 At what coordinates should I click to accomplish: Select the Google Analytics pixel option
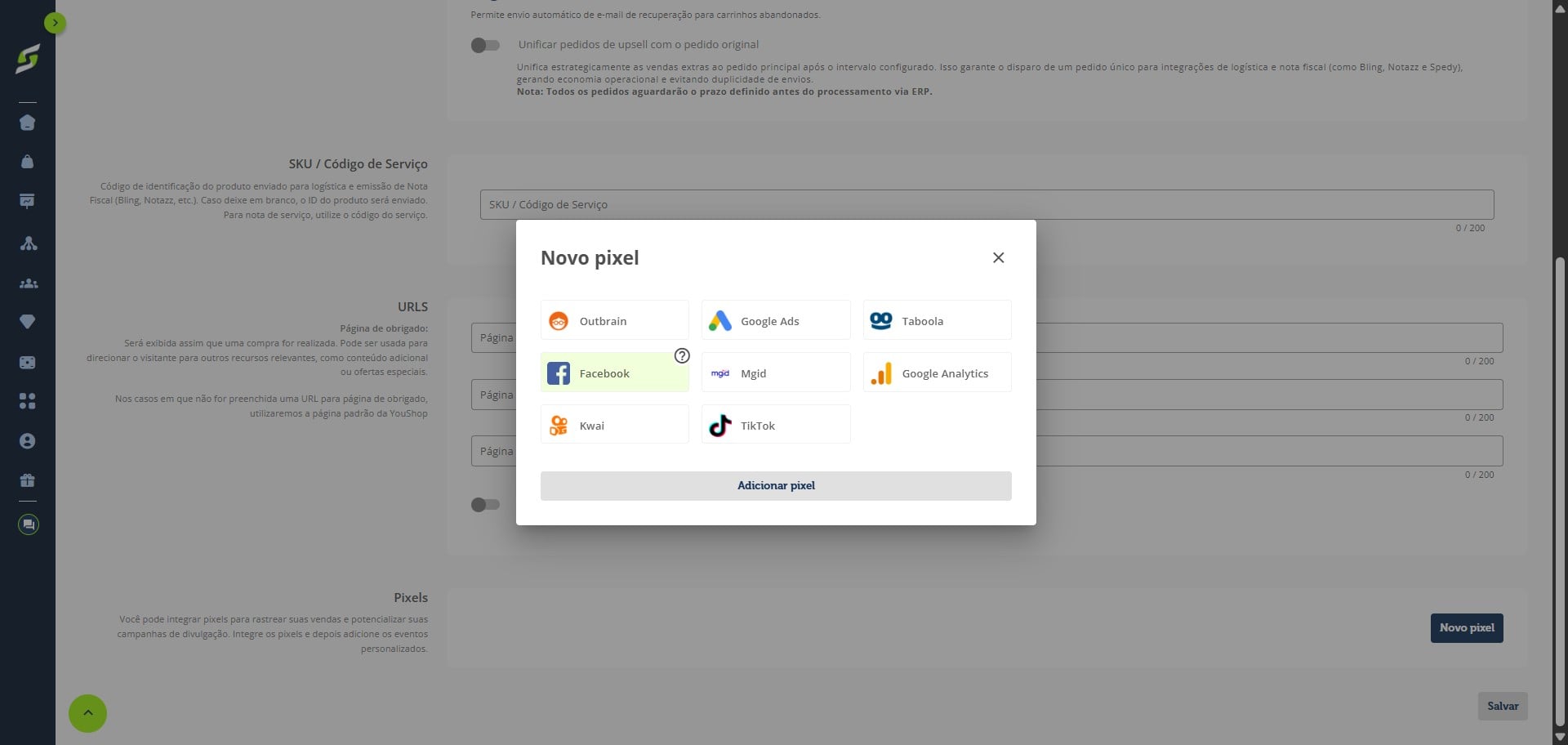(x=937, y=372)
